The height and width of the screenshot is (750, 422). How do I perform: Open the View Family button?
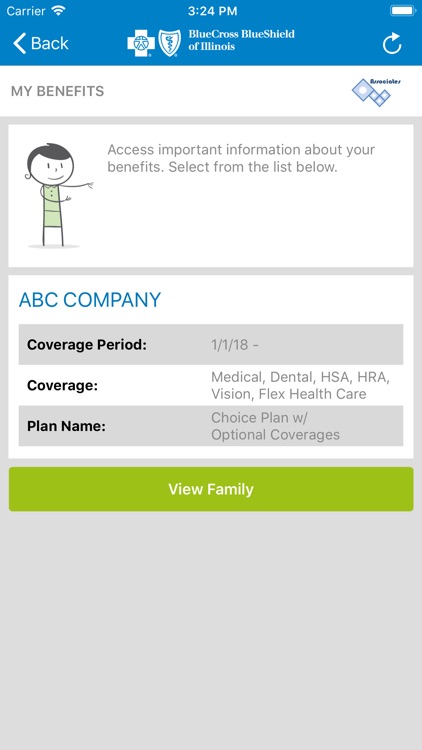point(211,489)
